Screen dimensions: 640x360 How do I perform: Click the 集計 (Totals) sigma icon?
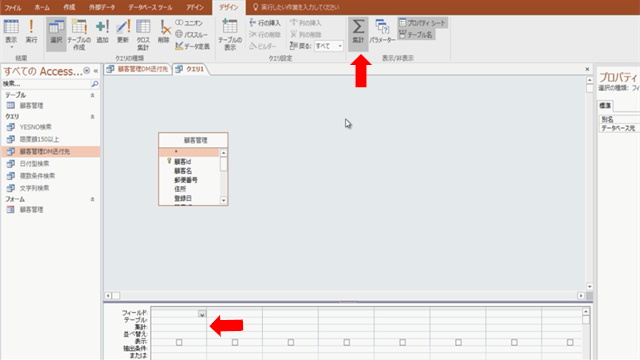coord(358,32)
